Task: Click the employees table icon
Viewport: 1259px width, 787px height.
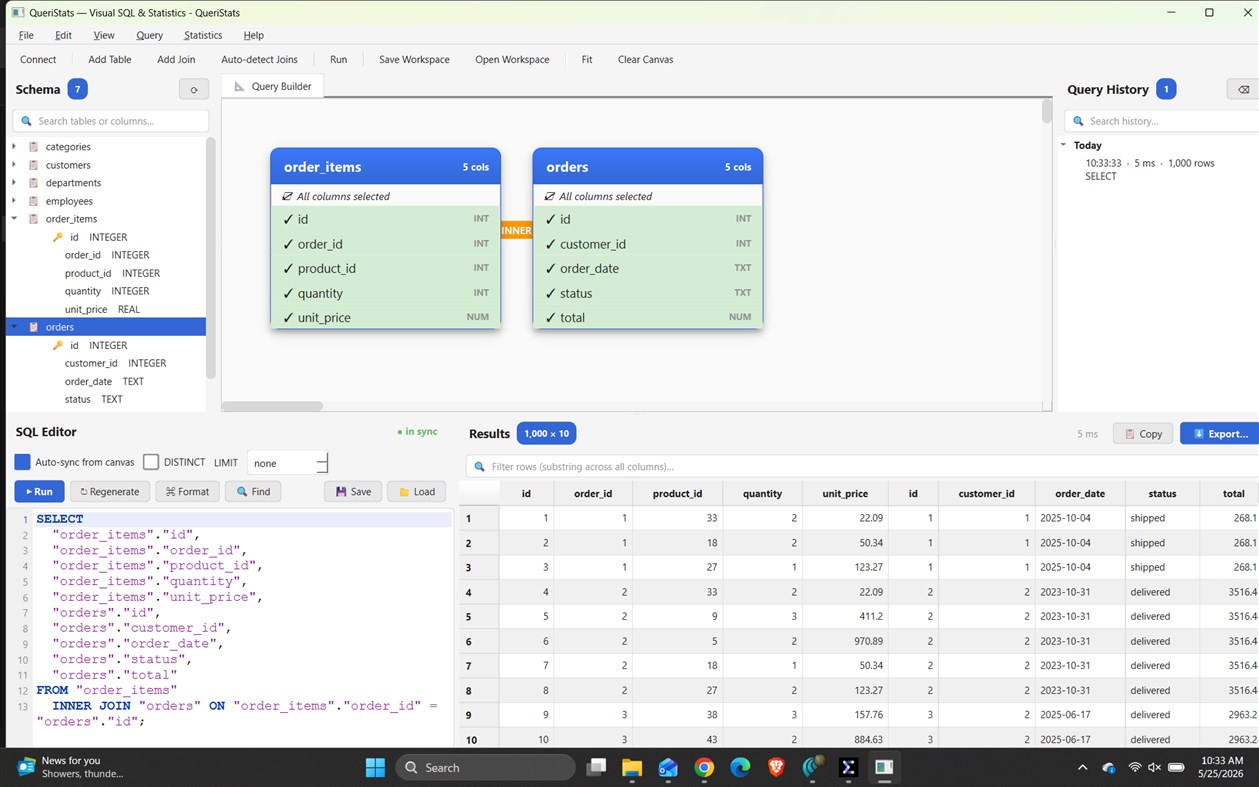Action: tap(34, 201)
